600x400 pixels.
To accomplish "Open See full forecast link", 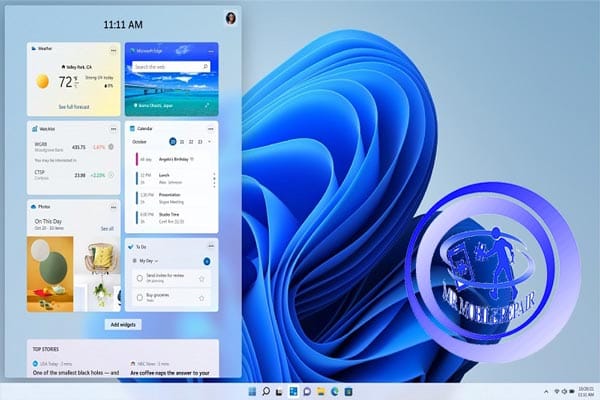I will tap(74, 107).
